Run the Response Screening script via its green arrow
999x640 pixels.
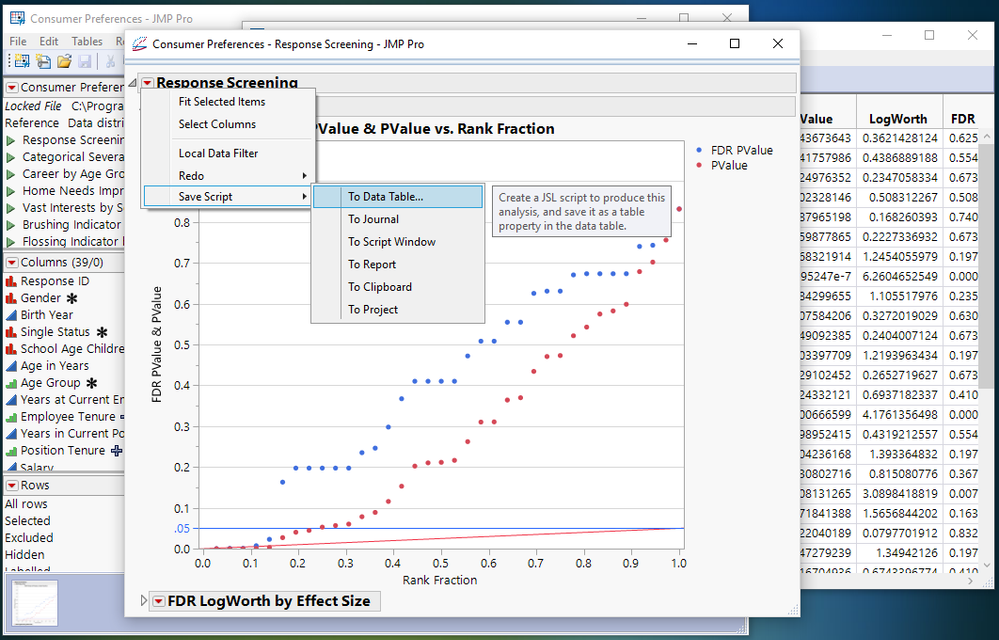10,139
